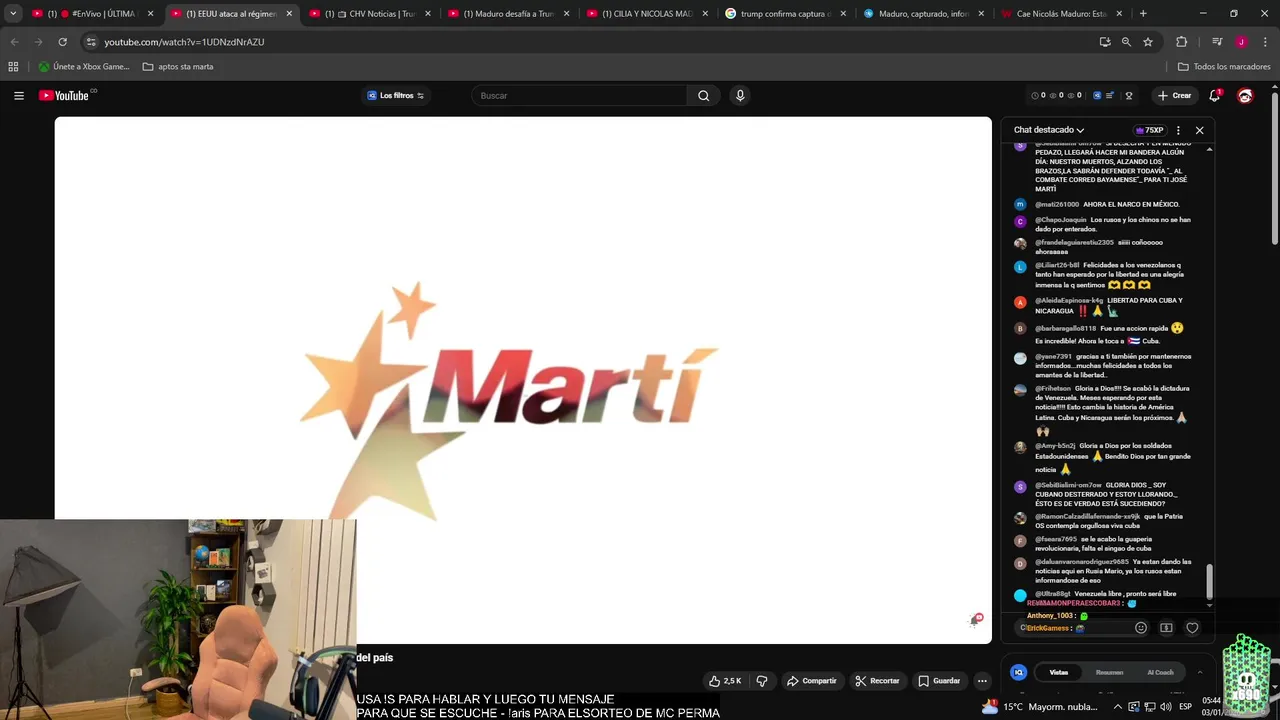Image resolution: width=1280 pixels, height=720 pixels.
Task: Click the blue vidIQ icon in header
Action: click(x=1096, y=96)
